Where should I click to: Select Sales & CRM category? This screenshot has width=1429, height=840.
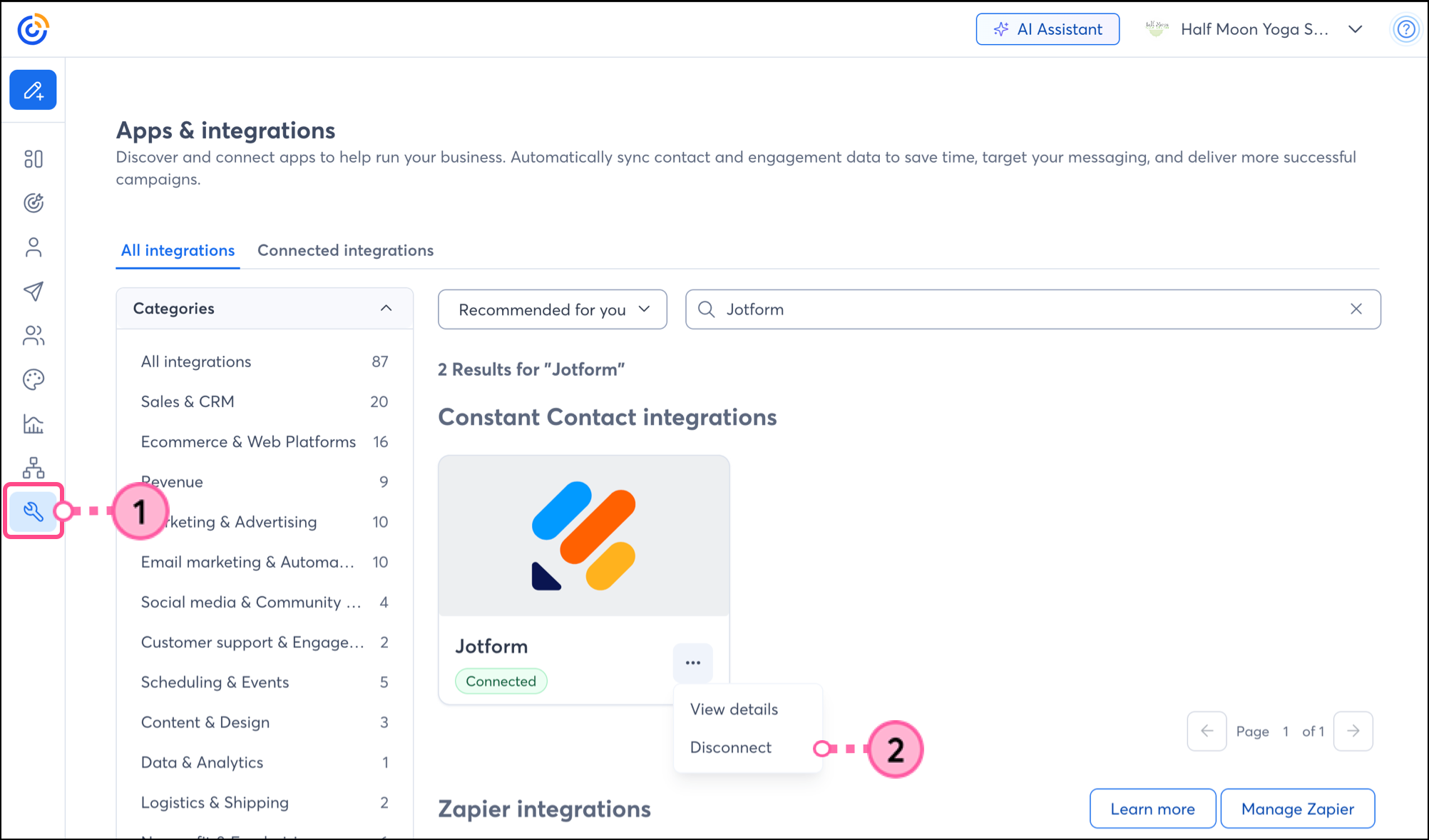point(265,401)
